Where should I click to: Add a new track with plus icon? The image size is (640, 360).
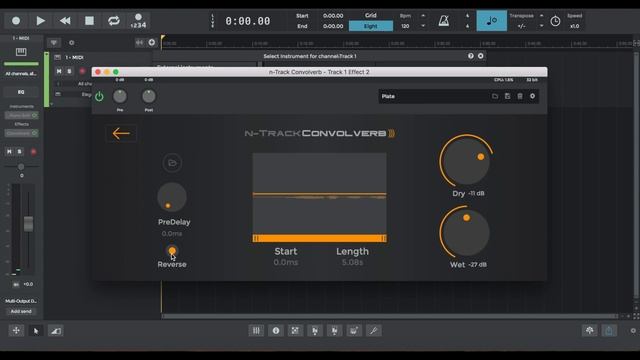tap(152, 42)
